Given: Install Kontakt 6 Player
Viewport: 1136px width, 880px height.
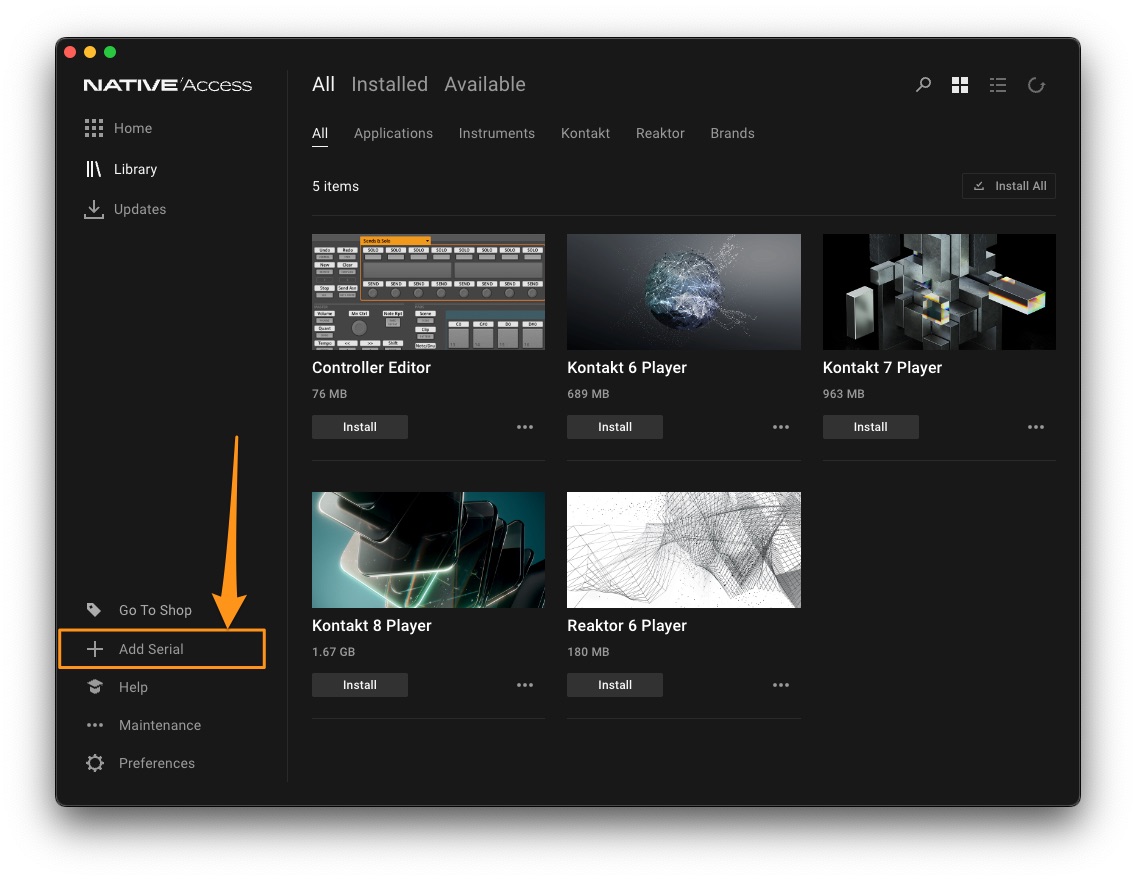Looking at the screenshot, I should point(615,427).
